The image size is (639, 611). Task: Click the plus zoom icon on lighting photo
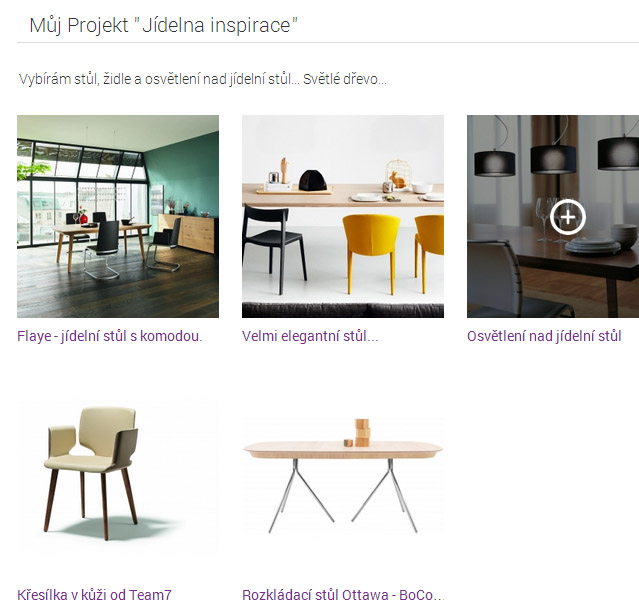[568, 217]
